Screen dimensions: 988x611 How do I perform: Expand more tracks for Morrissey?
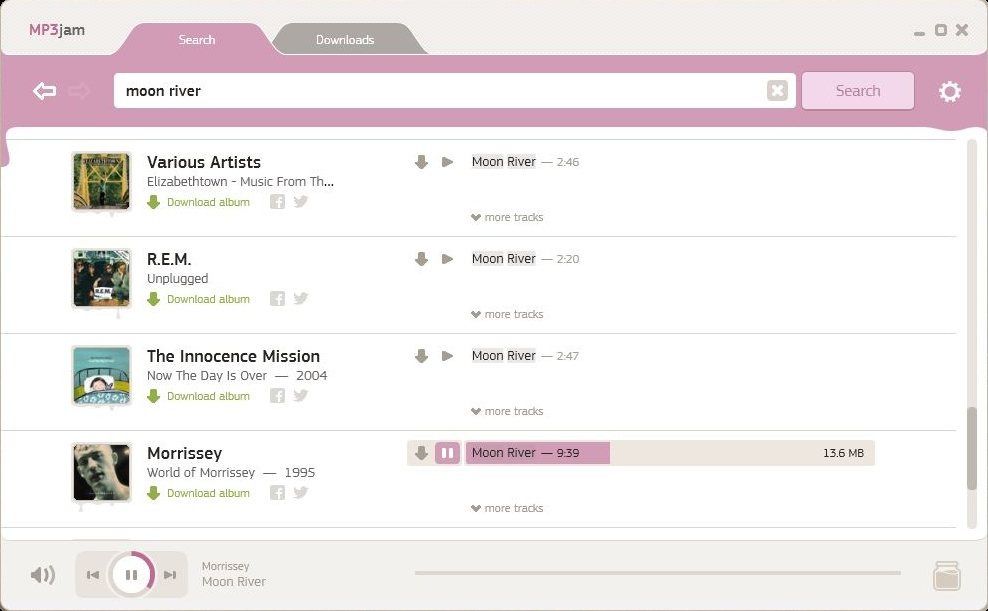tap(507, 508)
